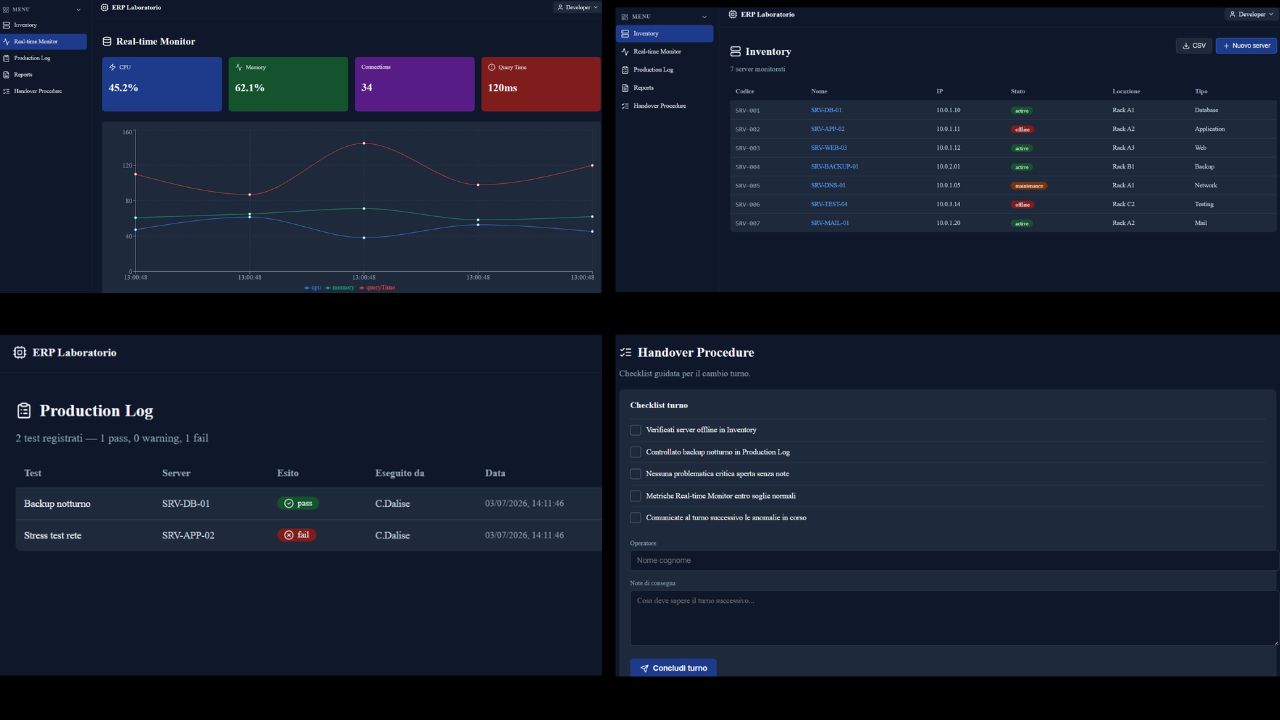The image size is (1280, 720).
Task: Open Production Log from Inventory window sidebar
Action: pos(665,69)
